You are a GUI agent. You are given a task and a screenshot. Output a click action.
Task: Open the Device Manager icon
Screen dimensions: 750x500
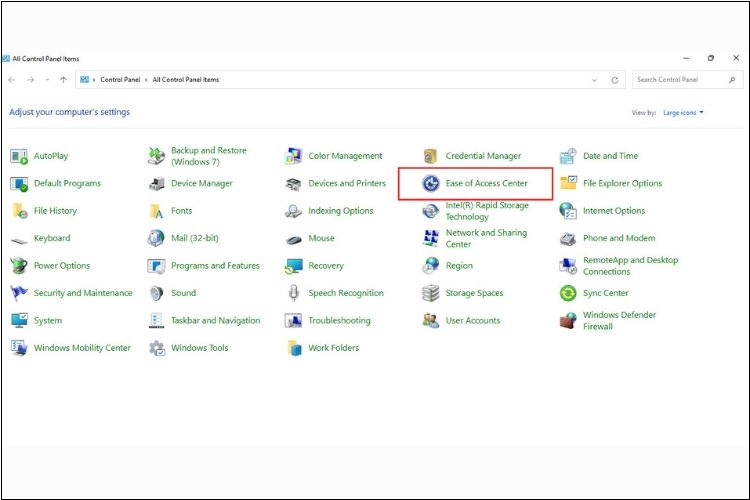tap(156, 184)
